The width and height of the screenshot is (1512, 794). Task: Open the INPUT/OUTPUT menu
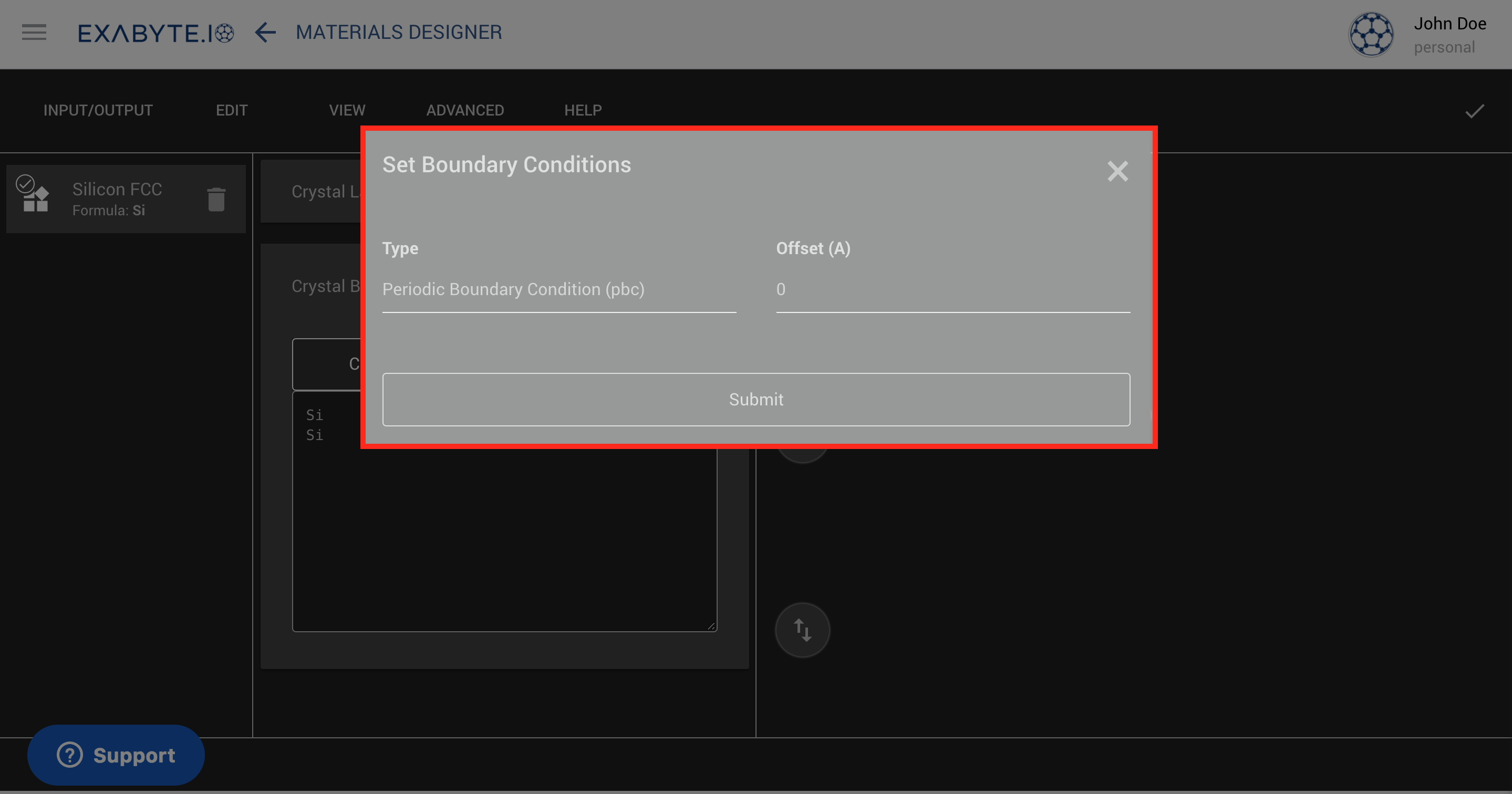(x=97, y=110)
